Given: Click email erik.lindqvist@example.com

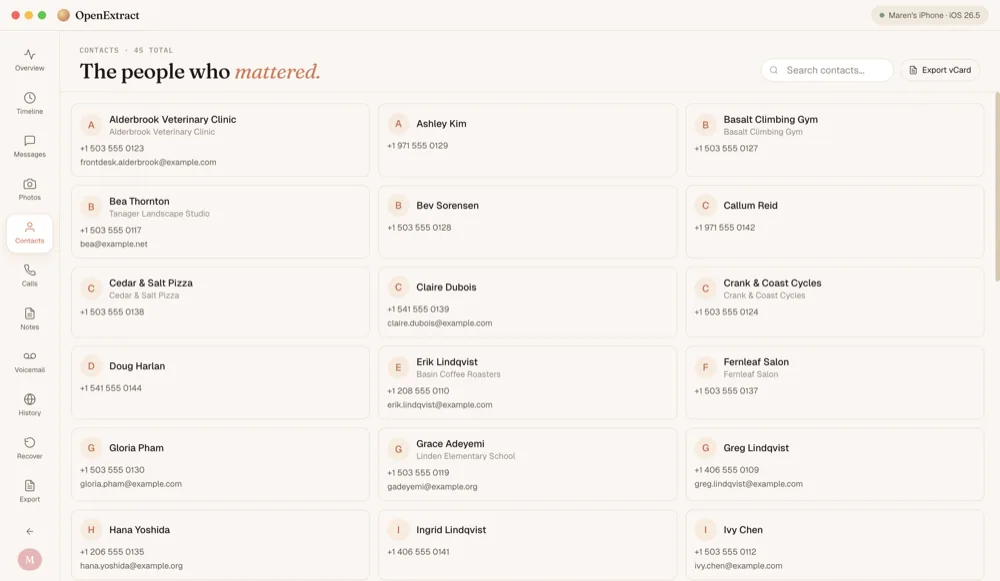Looking at the screenshot, I should (x=439, y=405).
